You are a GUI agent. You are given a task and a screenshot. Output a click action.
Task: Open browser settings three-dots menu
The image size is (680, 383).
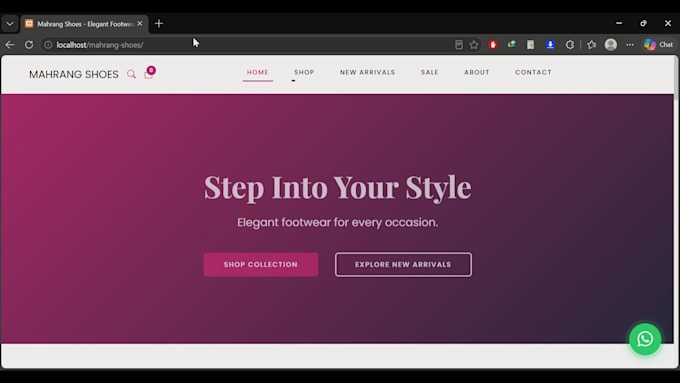(630, 45)
